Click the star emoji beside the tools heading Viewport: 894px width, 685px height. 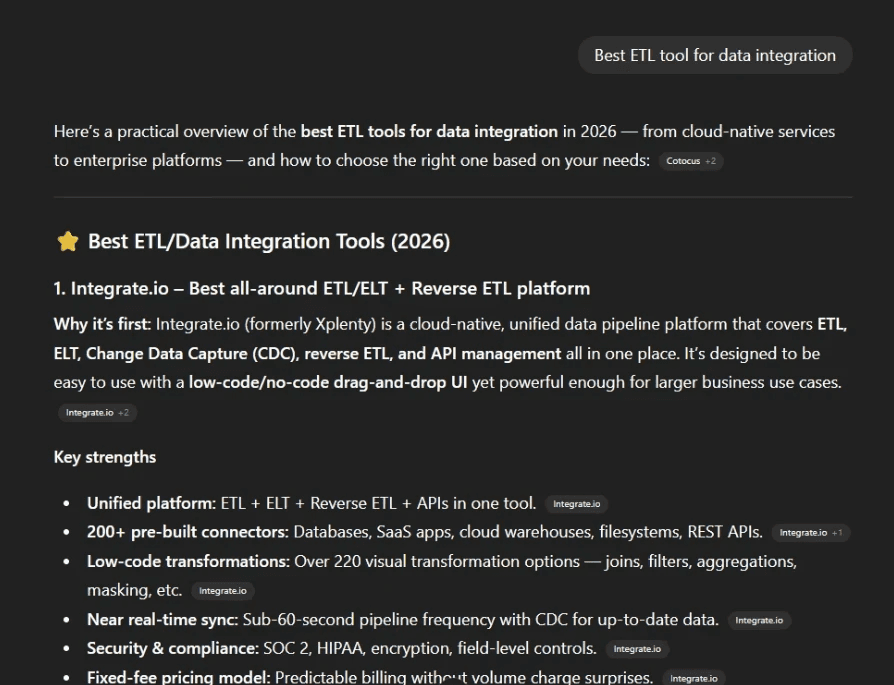(x=67, y=241)
